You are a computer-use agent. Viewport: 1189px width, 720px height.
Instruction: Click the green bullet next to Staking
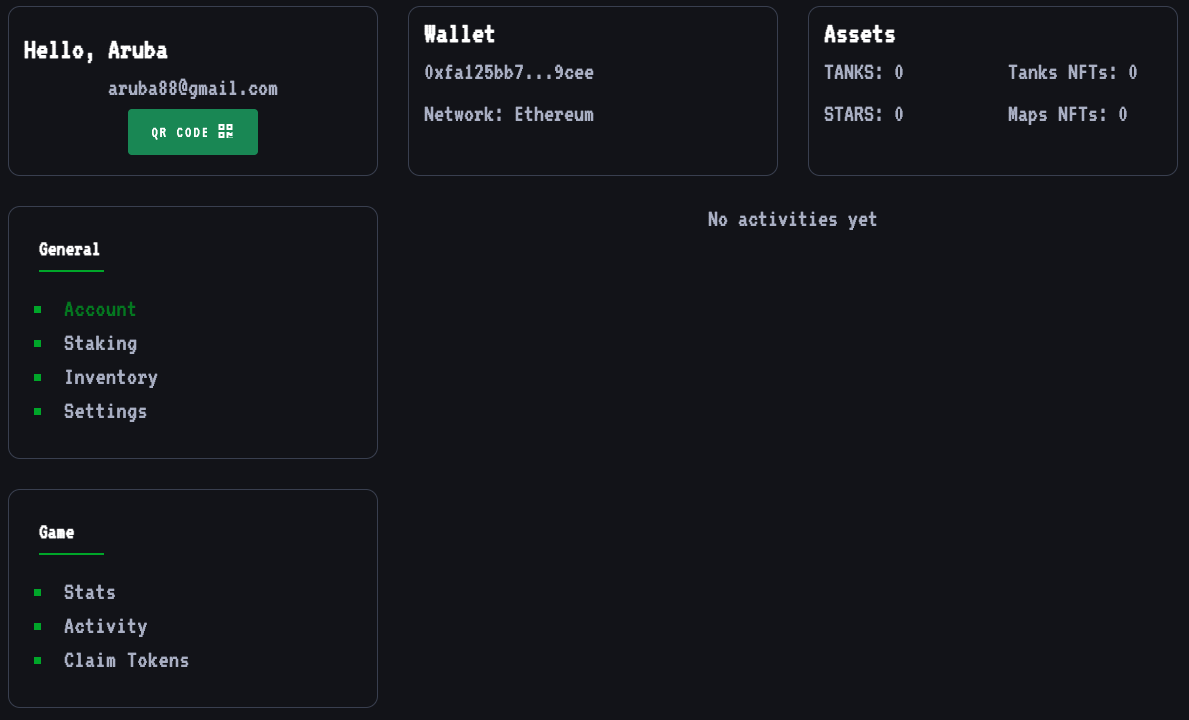click(38, 343)
